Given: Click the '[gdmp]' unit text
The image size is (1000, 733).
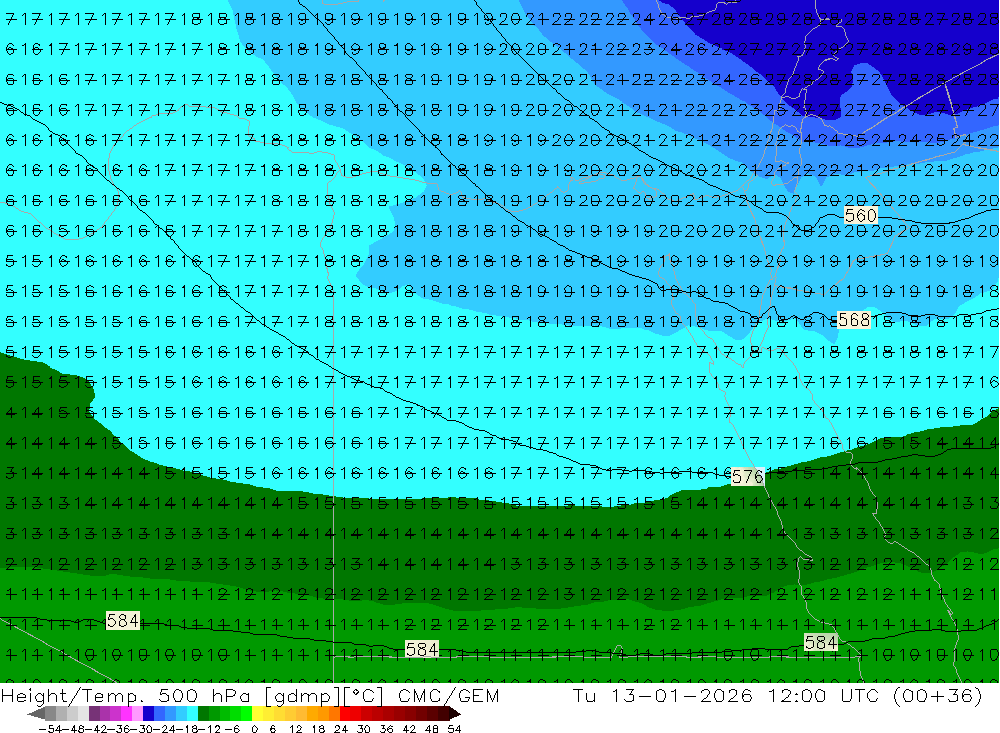Looking at the screenshot, I should tap(302, 696).
